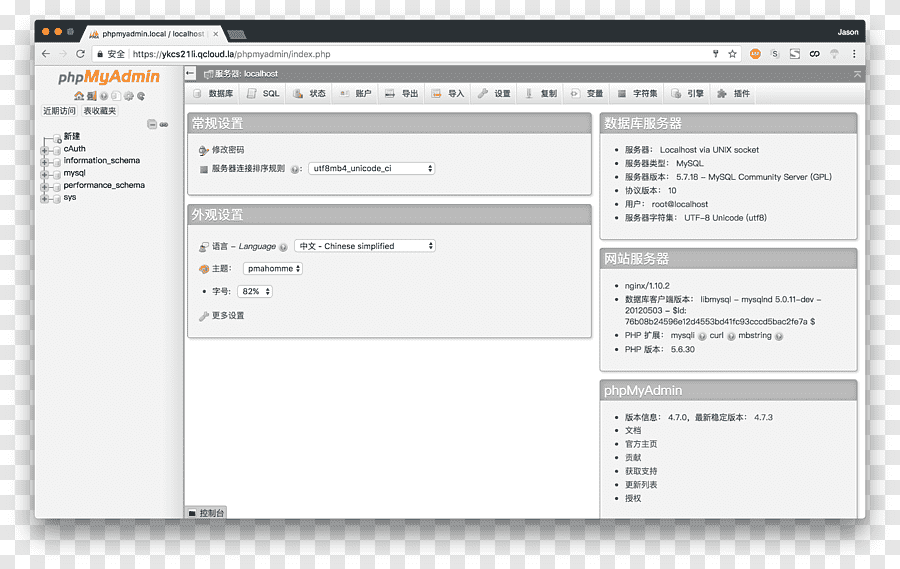Click the navigation panel link chain icon
This screenshot has width=900, height=569.
pyautogui.click(x=164, y=125)
